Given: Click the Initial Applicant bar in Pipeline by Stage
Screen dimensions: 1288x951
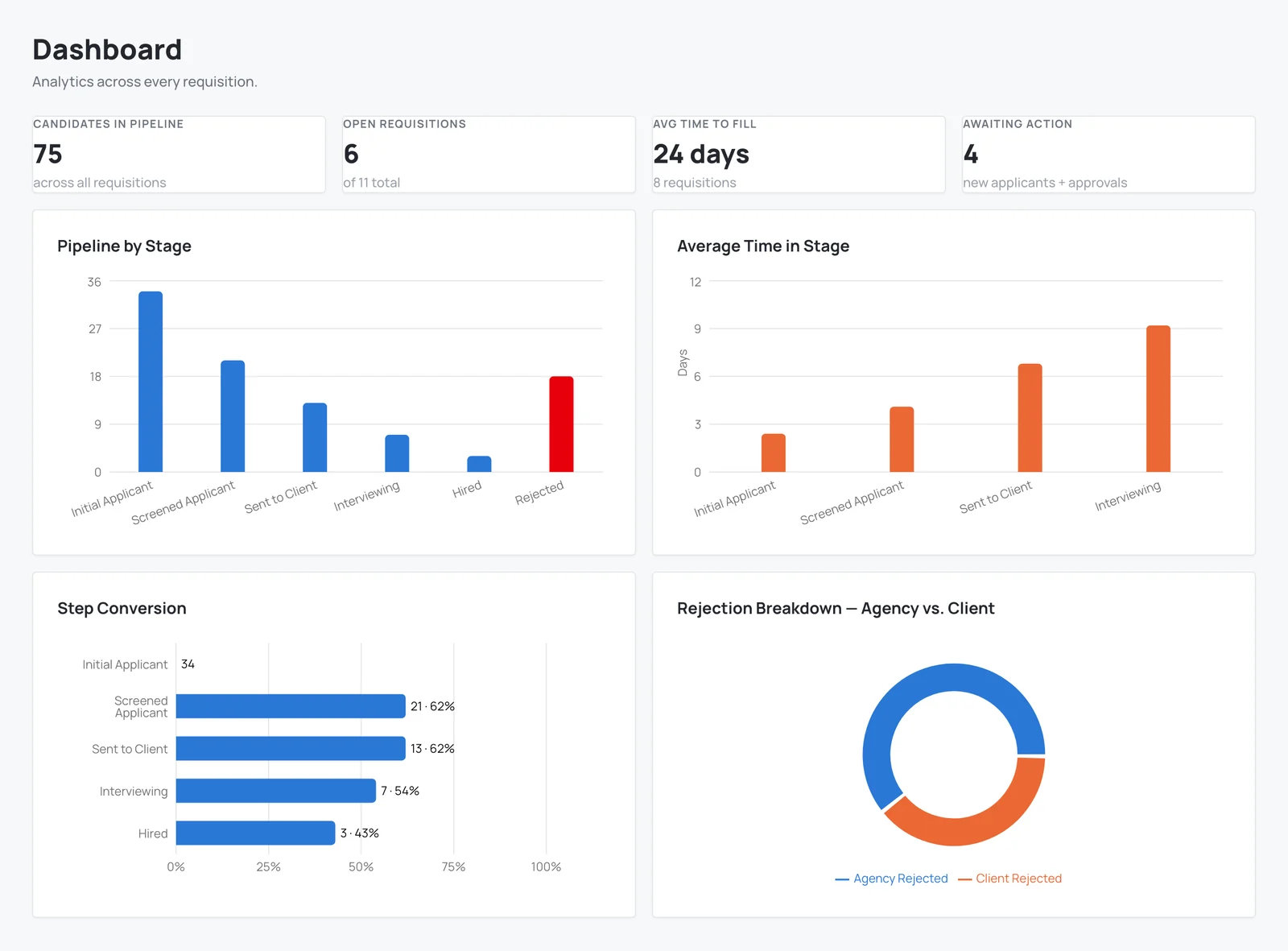Looking at the screenshot, I should point(151,382).
